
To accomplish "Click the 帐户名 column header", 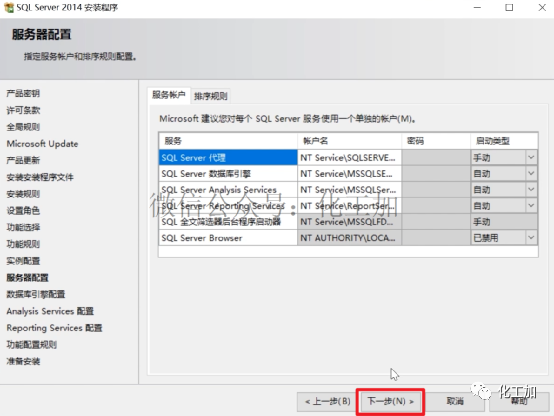I will click(349, 141).
